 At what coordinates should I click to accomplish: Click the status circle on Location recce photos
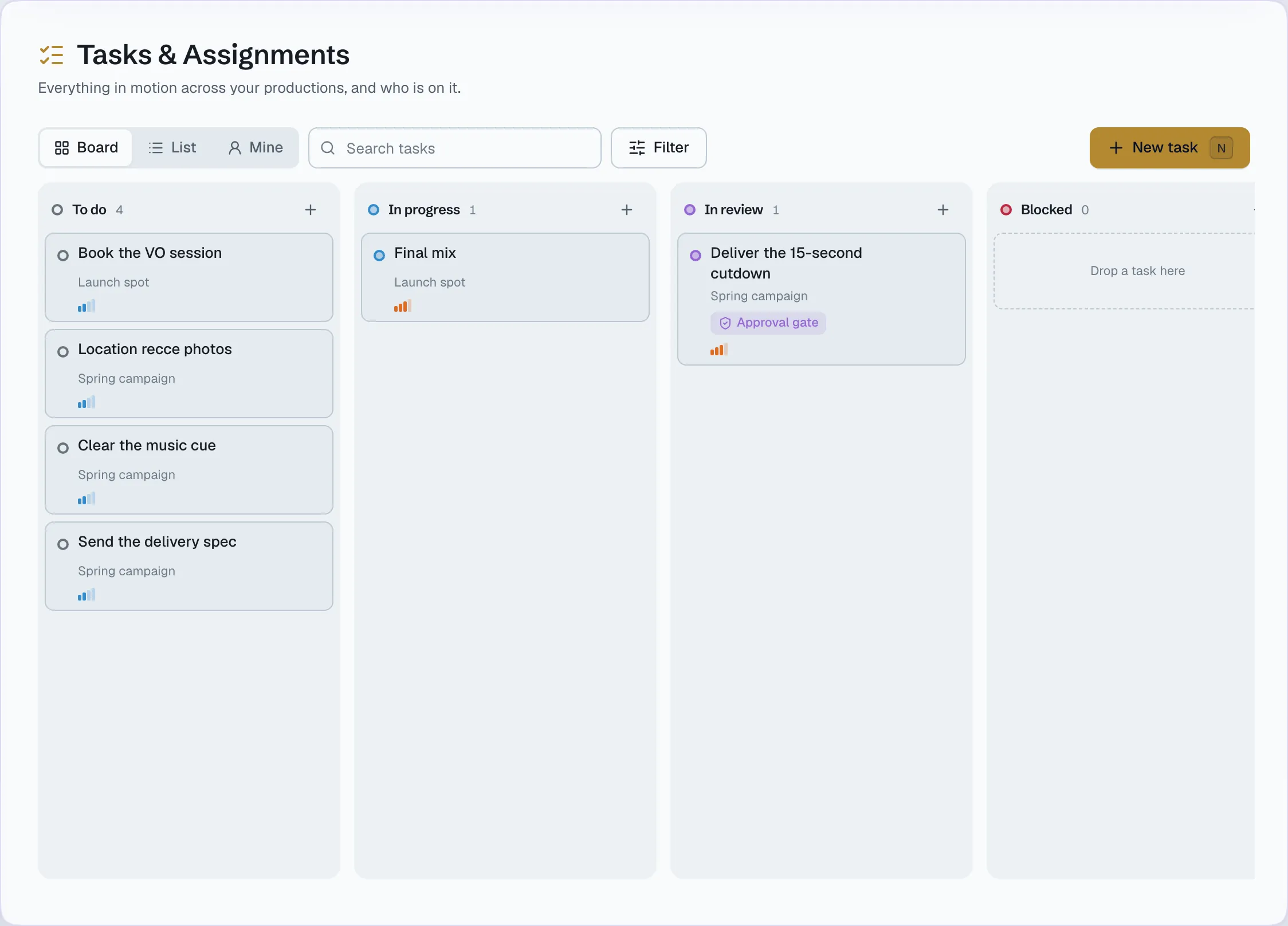[x=63, y=352]
